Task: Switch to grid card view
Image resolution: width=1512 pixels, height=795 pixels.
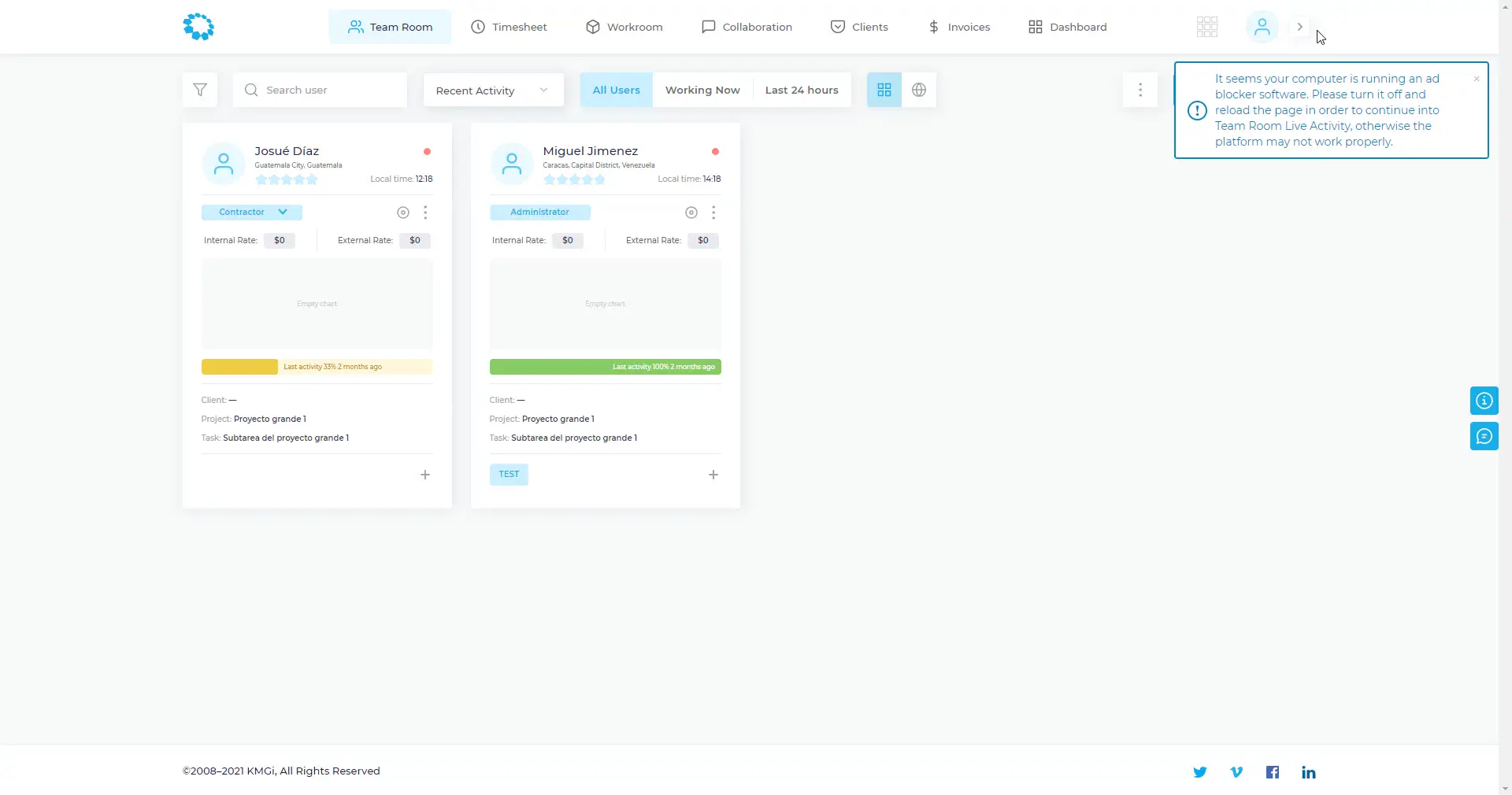Action: 884,90
